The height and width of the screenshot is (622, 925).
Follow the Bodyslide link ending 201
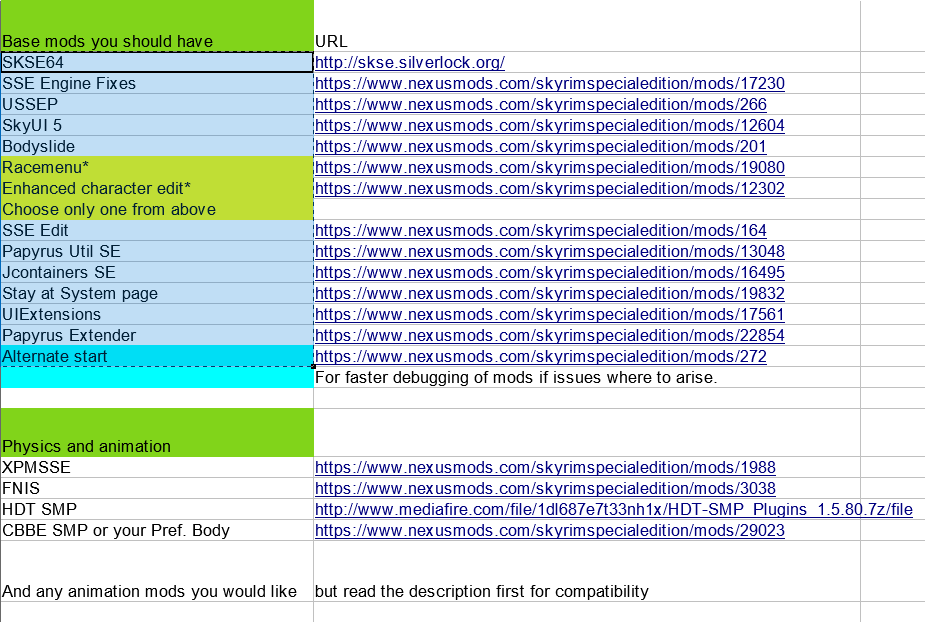click(540, 147)
